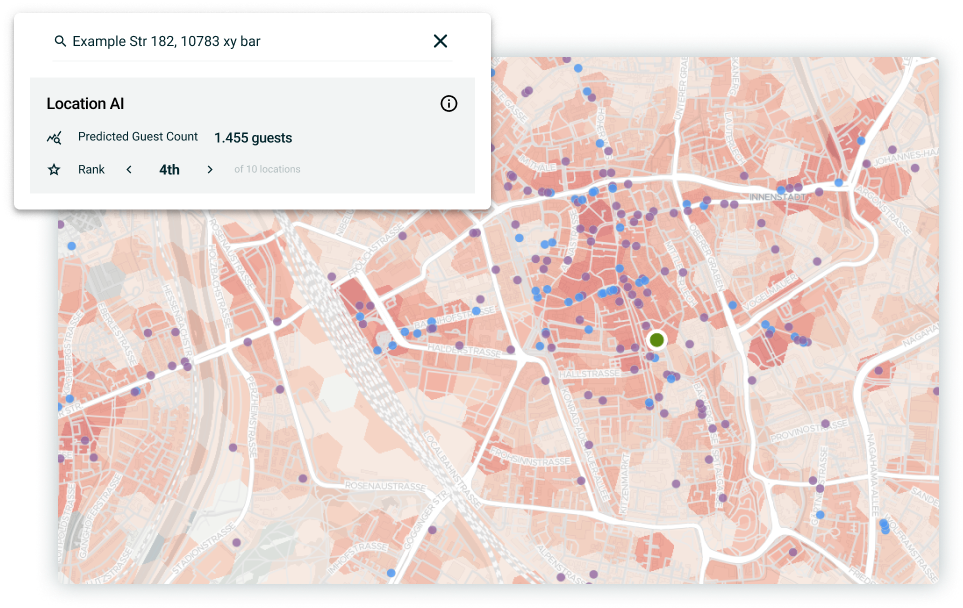Click the Predicted Guest Count chart icon
Image resolution: width=963 pixels, height=608 pixels.
(x=54, y=138)
